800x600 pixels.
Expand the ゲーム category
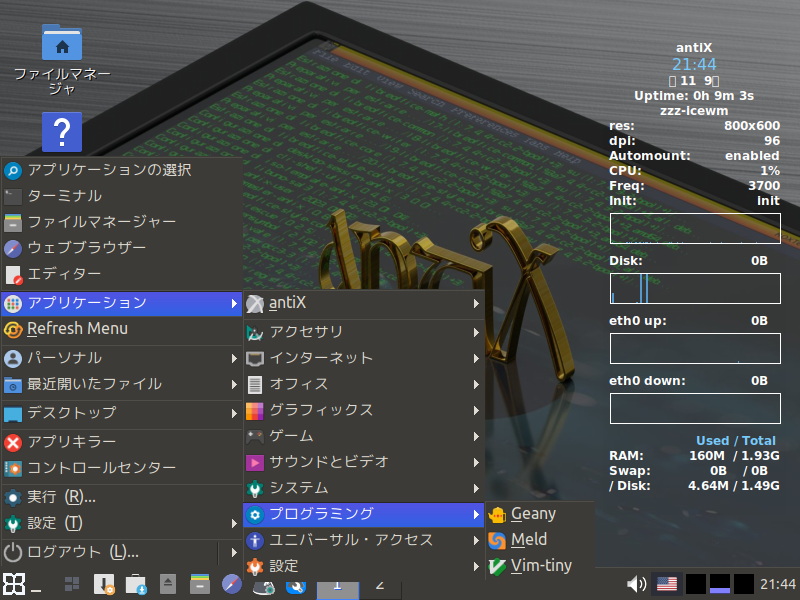coord(364,436)
